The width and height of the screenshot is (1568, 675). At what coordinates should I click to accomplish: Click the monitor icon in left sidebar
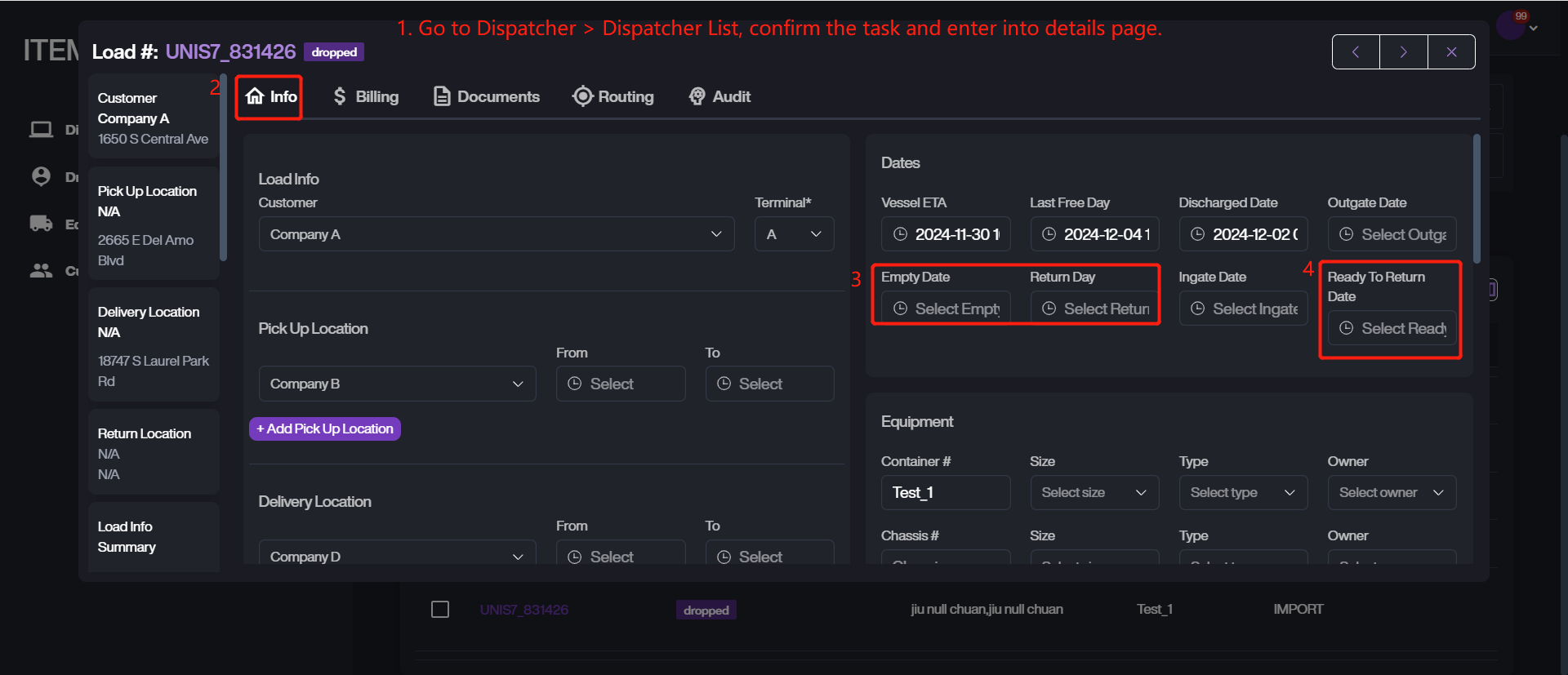point(41,130)
